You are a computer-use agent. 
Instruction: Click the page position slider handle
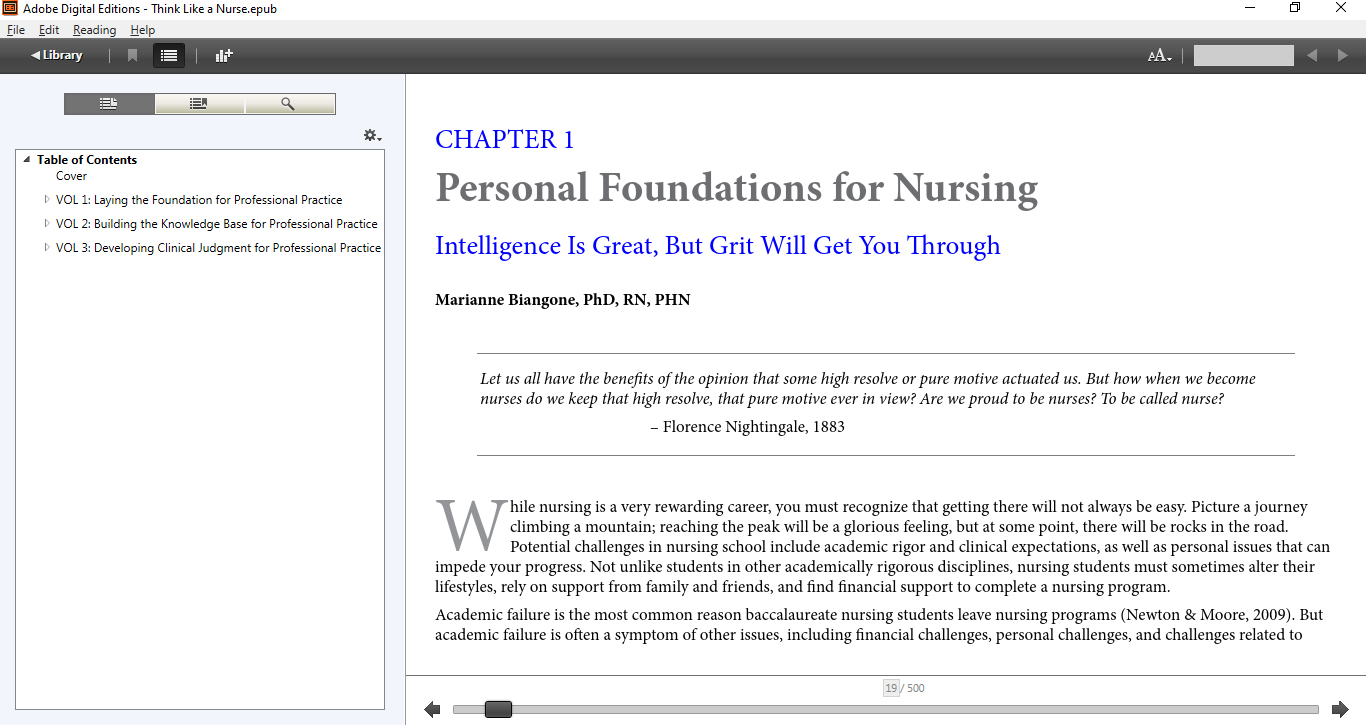tap(498, 710)
